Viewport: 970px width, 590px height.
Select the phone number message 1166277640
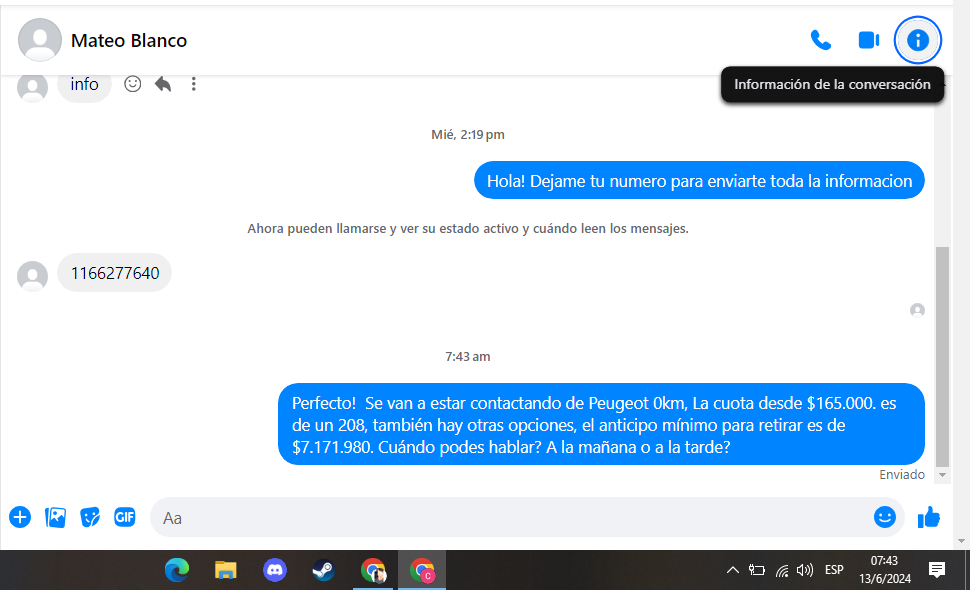[114, 273]
